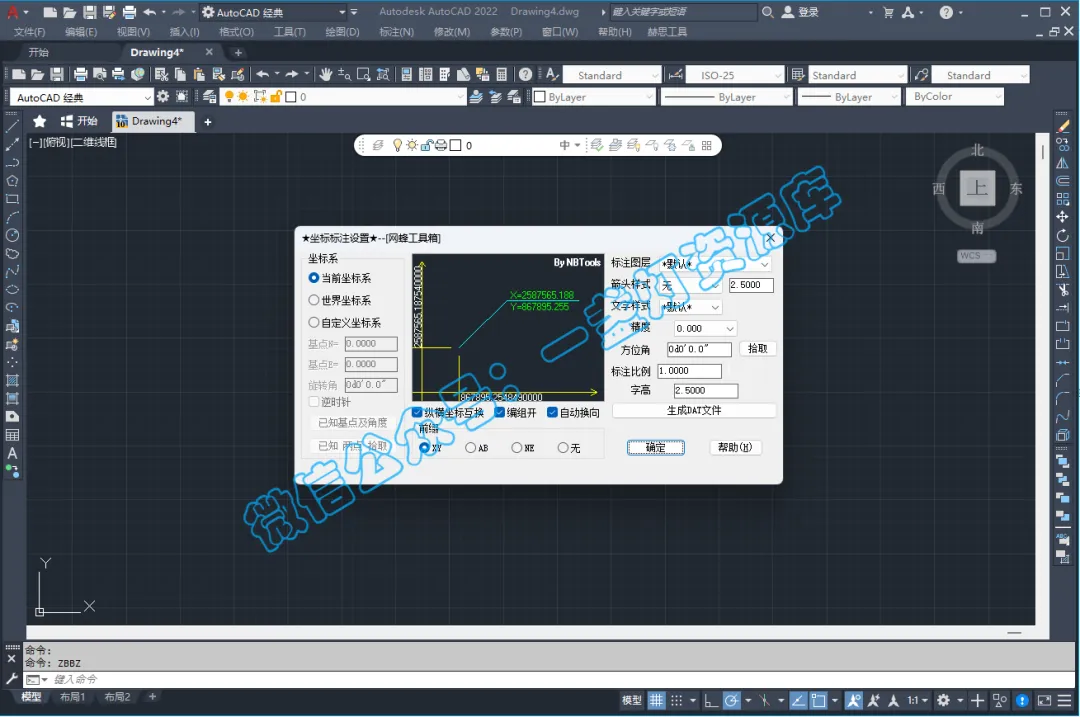Open the 文件(F) menu

click(x=30, y=32)
